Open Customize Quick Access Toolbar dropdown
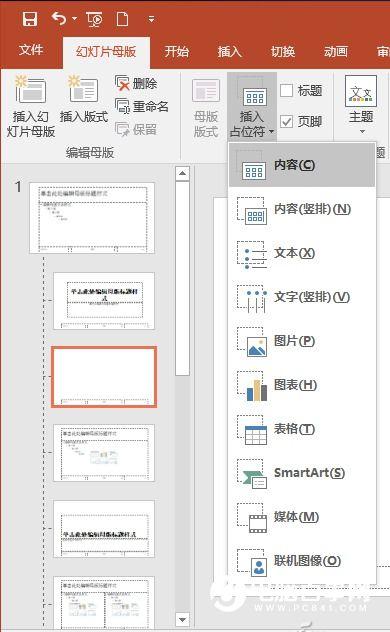Screen dimensions: 390x632 pyautogui.click(x=151, y=19)
